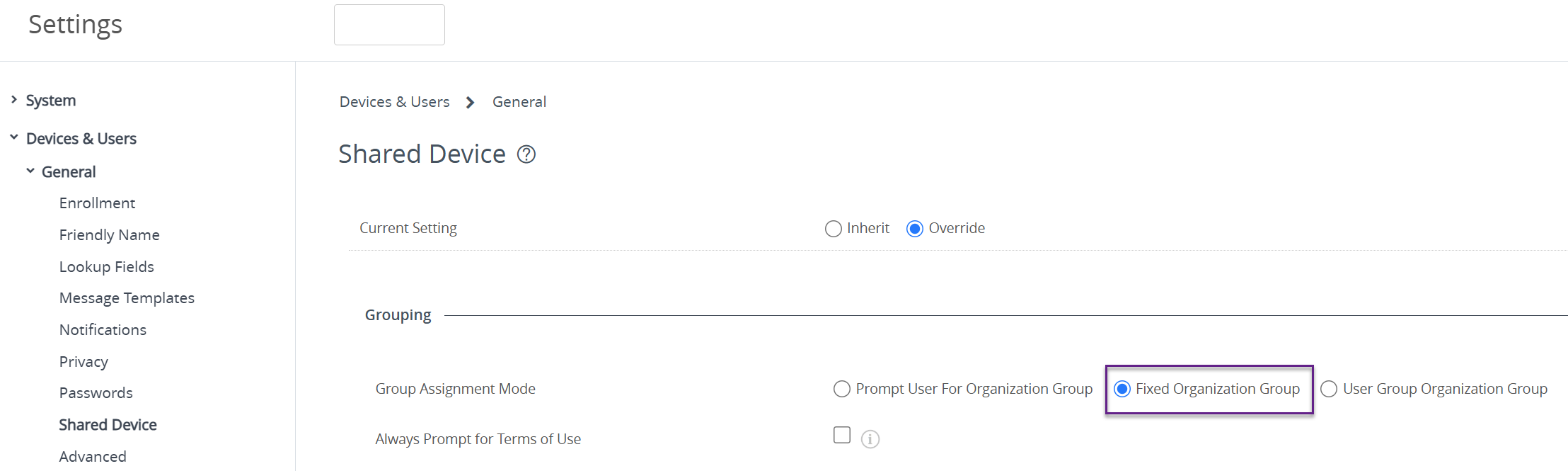1568x471 pixels.
Task: Select the Override radio button
Action: [x=915, y=229]
